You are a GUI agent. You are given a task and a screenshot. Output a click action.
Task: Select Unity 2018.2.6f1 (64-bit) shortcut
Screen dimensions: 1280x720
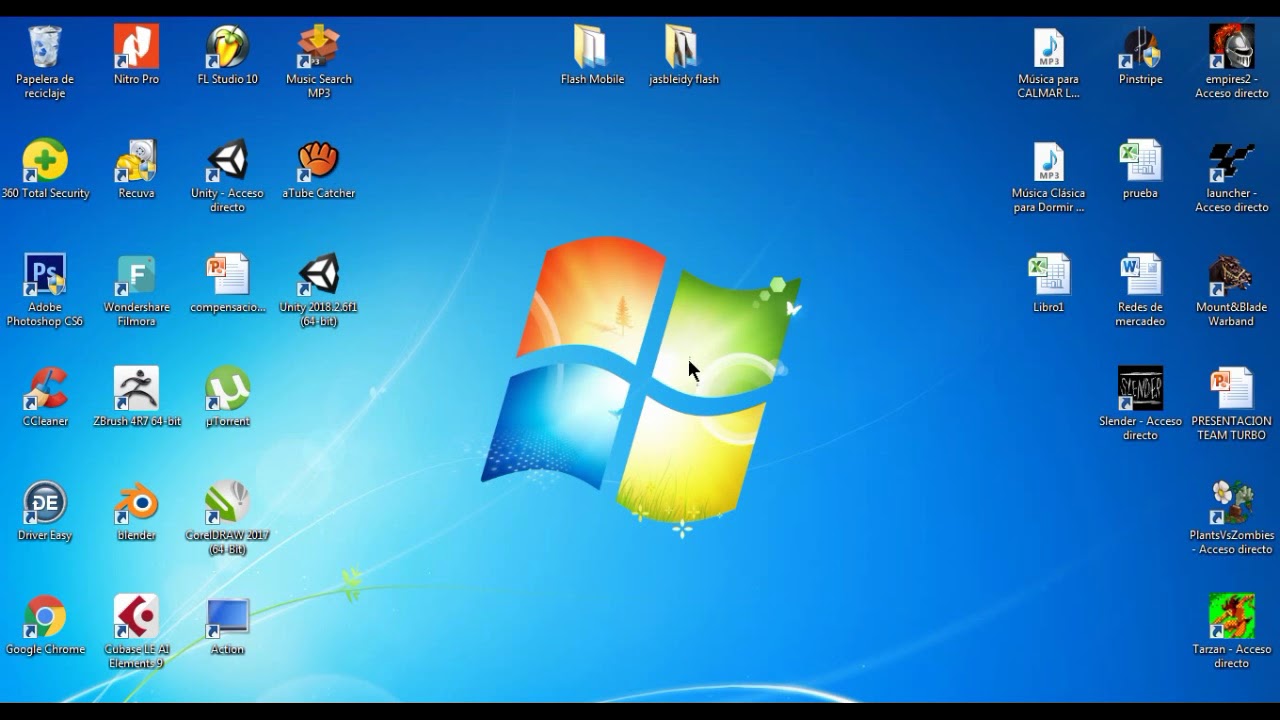click(319, 275)
